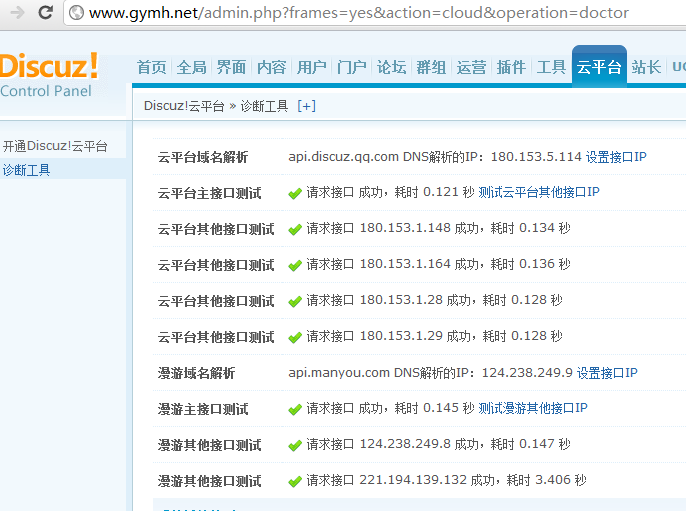Click green check for 漫游主接口测试
The height and width of the screenshot is (511, 686).
[x=295, y=409]
